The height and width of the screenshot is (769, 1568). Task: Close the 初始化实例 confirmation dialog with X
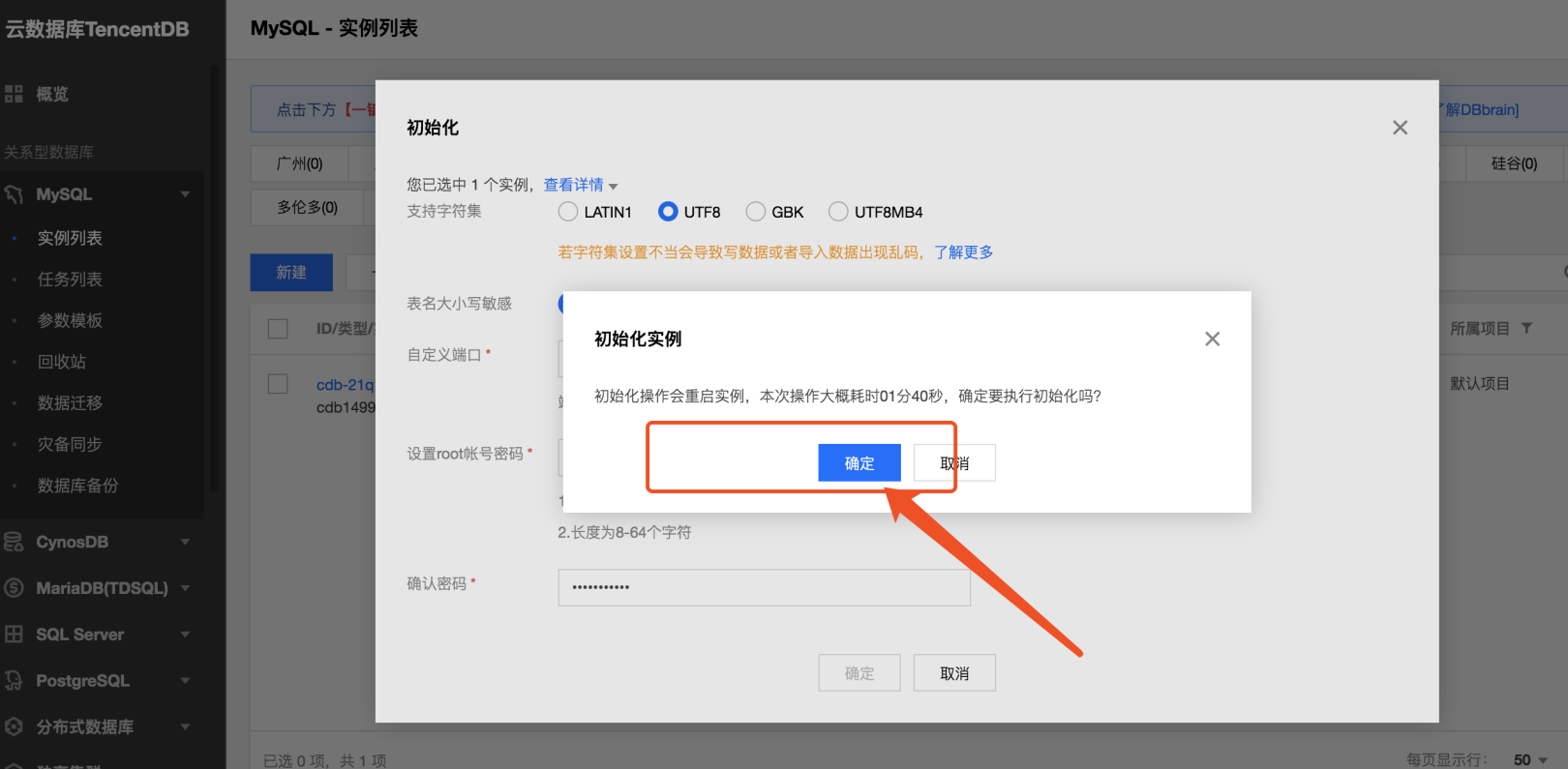[1212, 339]
